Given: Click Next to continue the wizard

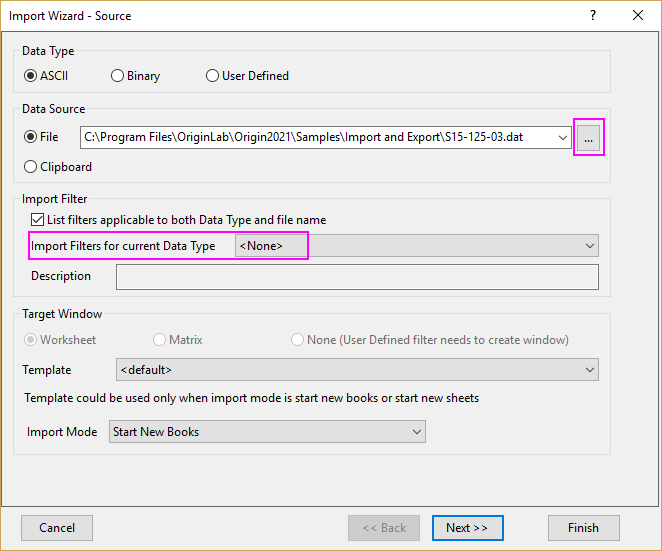Looking at the screenshot, I should click(x=467, y=528).
